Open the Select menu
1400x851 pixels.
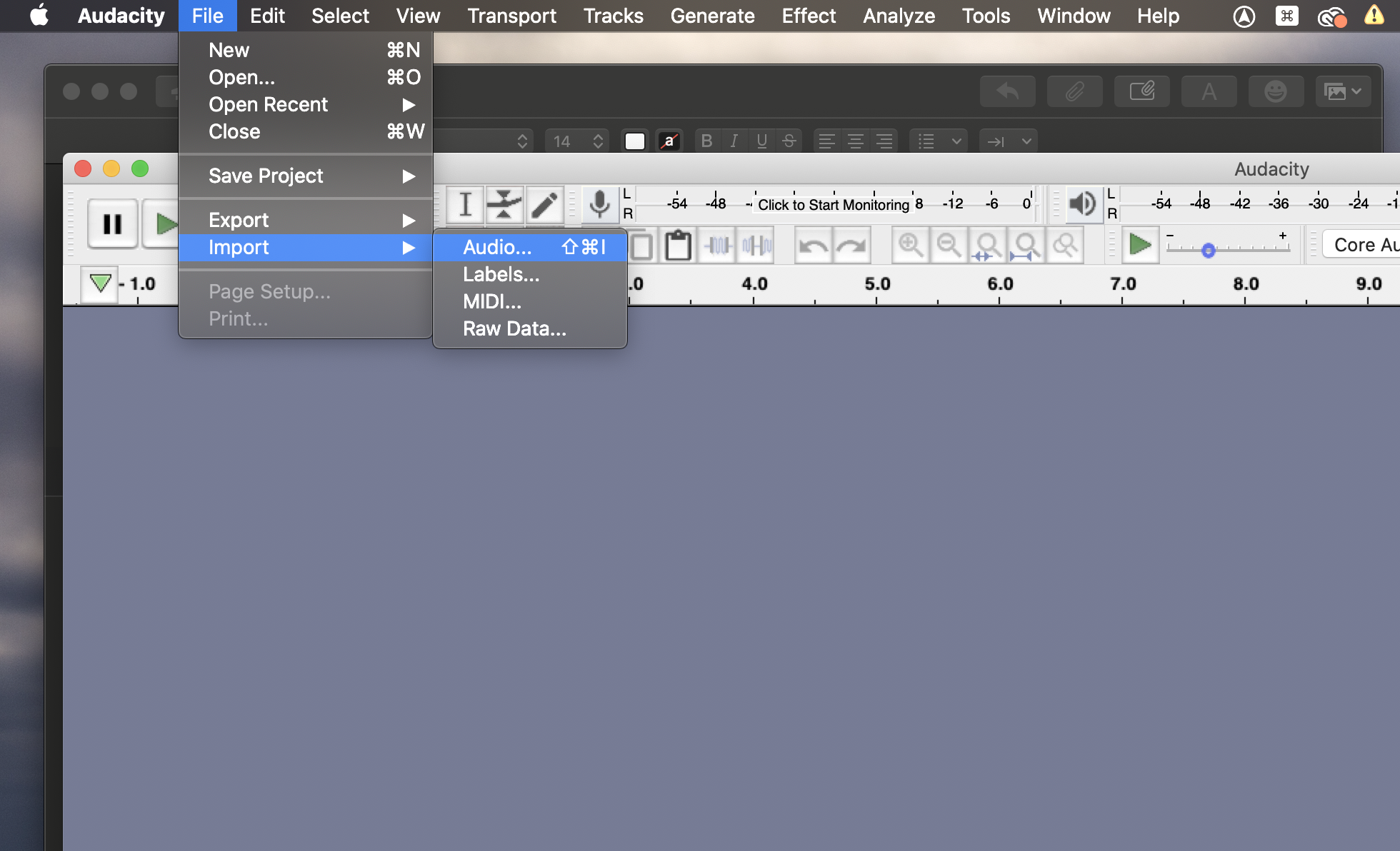pyautogui.click(x=340, y=16)
